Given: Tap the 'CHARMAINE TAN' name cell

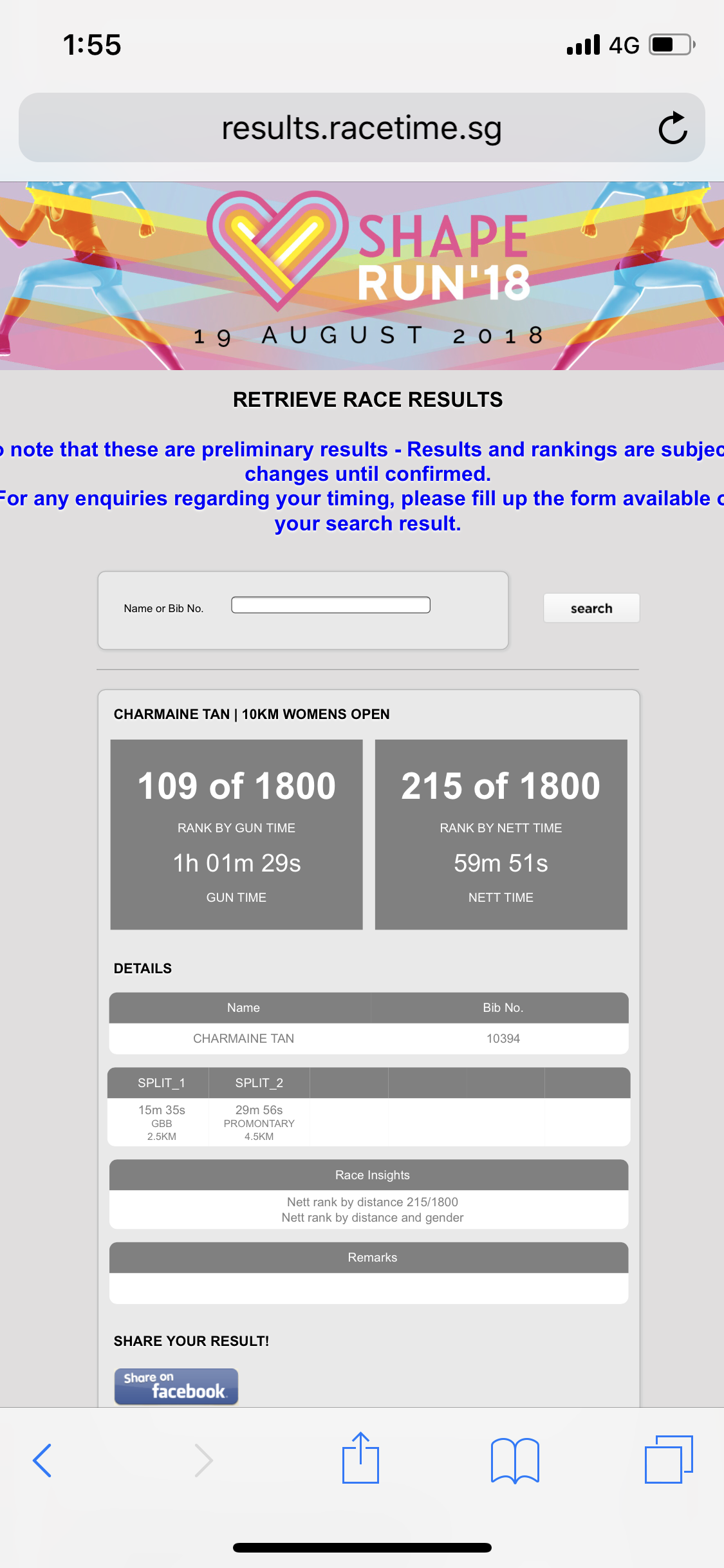Looking at the screenshot, I should click(x=243, y=1038).
